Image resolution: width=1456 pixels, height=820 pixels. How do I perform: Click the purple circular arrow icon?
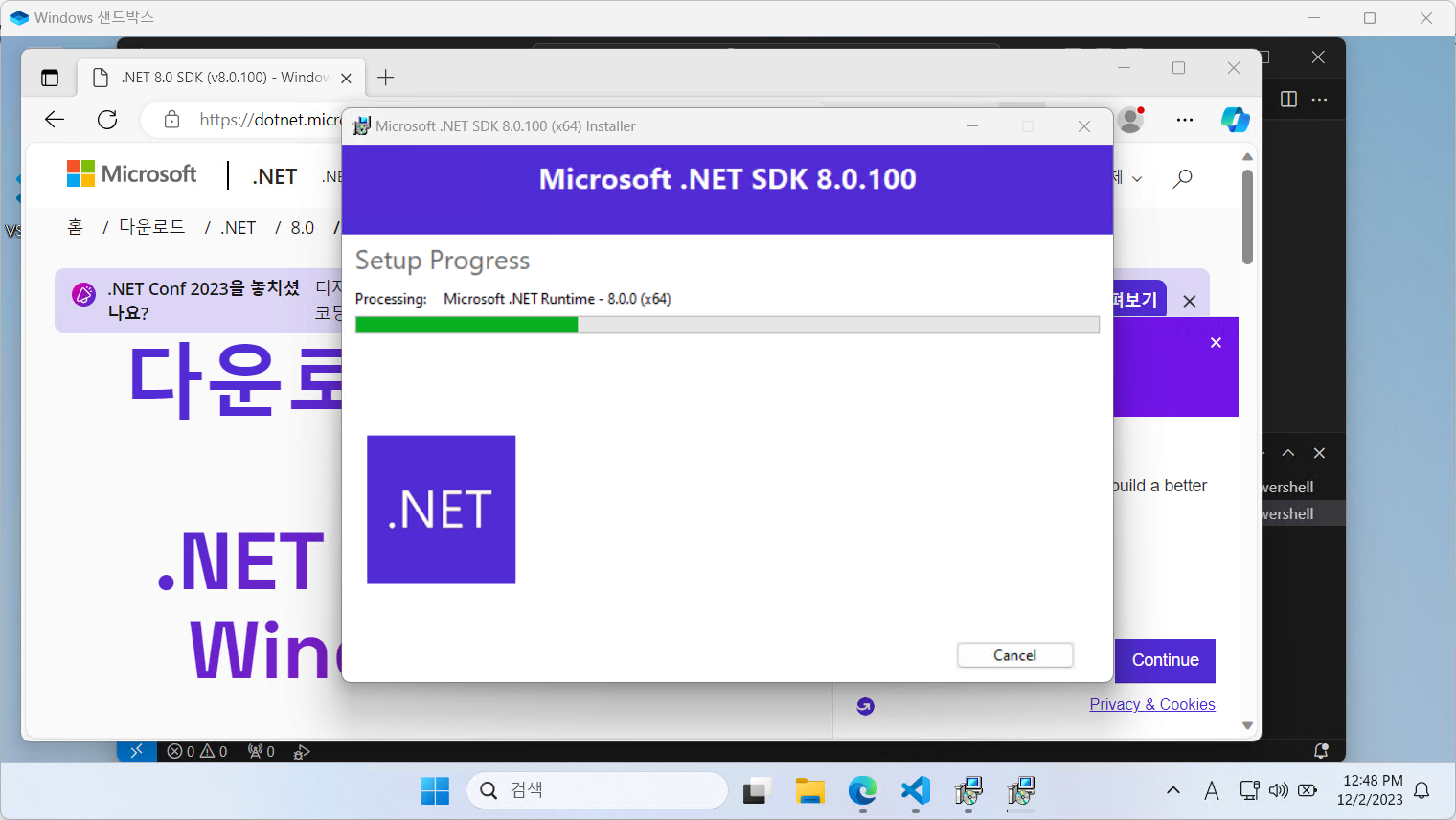pos(865,706)
